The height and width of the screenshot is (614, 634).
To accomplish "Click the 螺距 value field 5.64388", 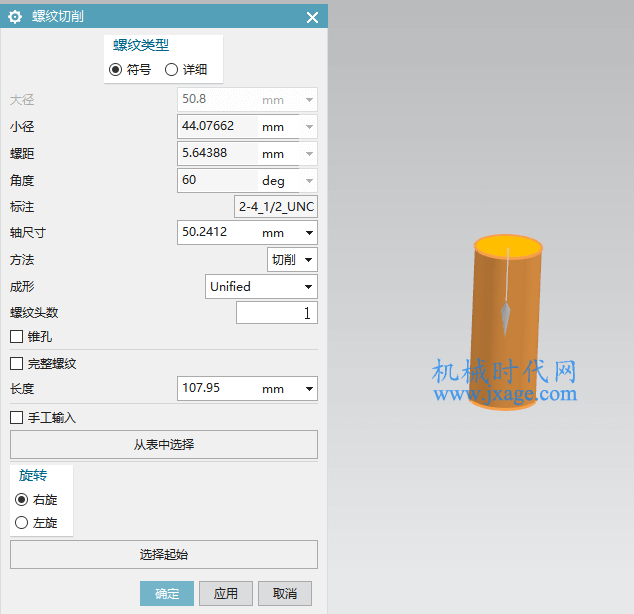I will [x=218, y=153].
